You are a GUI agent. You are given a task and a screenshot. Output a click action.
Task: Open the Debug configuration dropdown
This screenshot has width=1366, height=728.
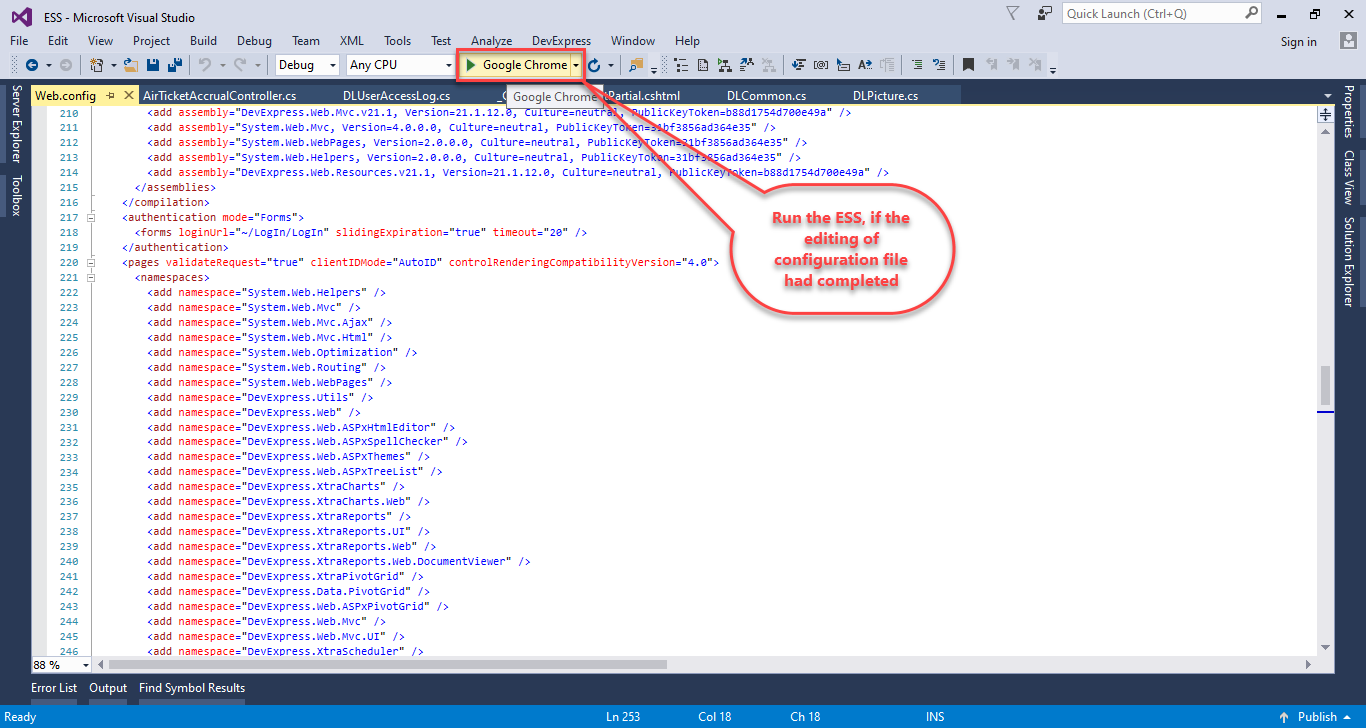(x=309, y=65)
